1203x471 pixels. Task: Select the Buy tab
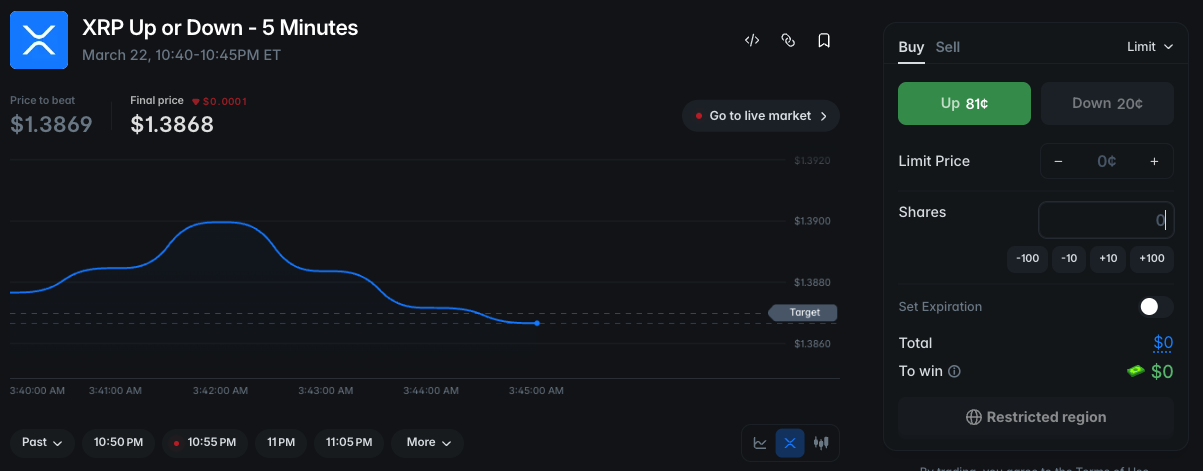910,47
